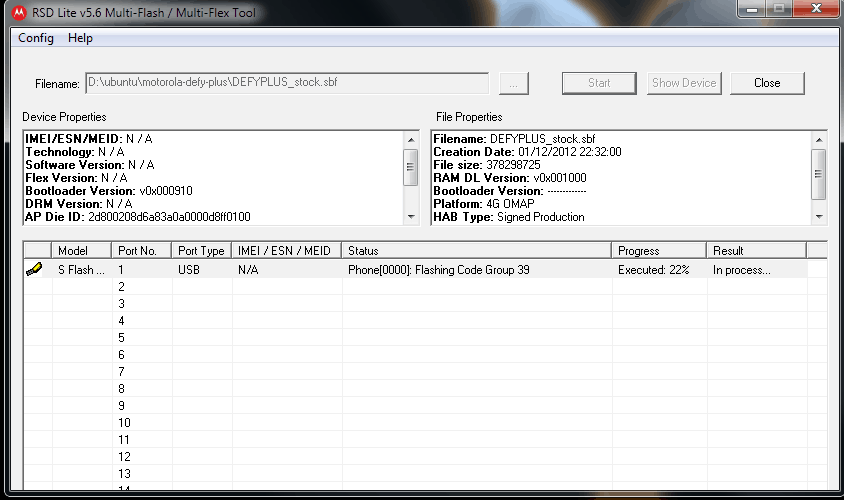Viewport: 844px width, 500px height.
Task: Click the Filename path input field
Action: 287,83
